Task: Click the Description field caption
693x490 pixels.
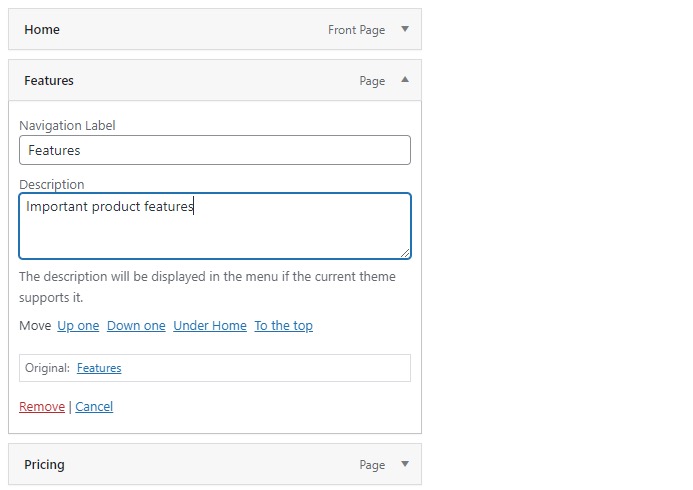Action: pos(52,184)
